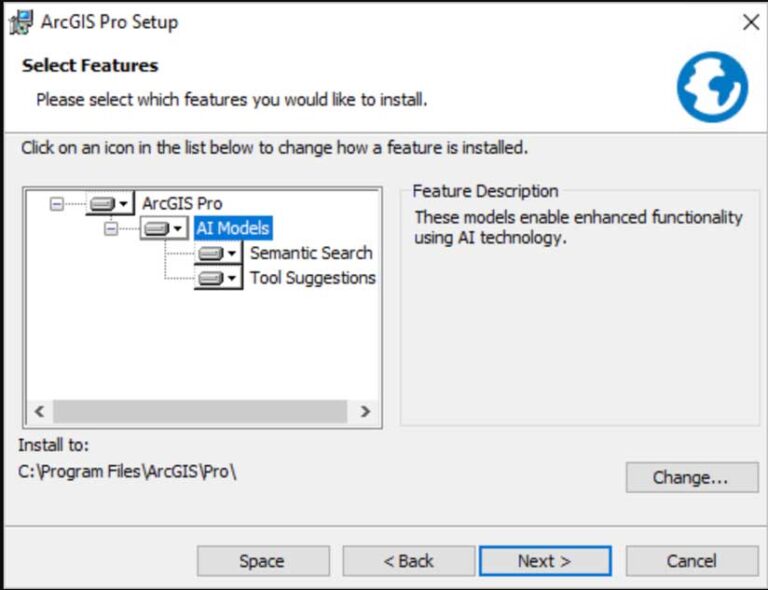Cancel the ArcGIS Pro setup
The width and height of the screenshot is (768, 590).
tap(691, 561)
